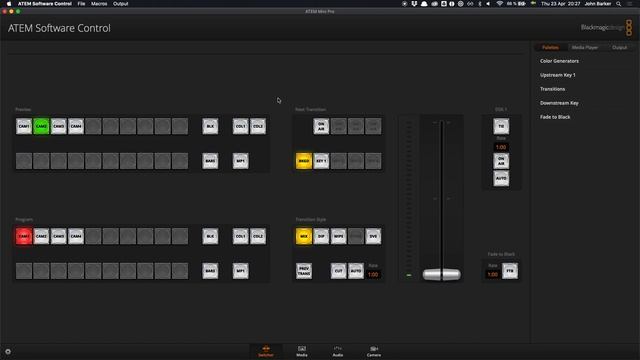Viewport: 640px width, 360px height.
Task: Switch to the Palettes tab
Action: click(x=550, y=47)
